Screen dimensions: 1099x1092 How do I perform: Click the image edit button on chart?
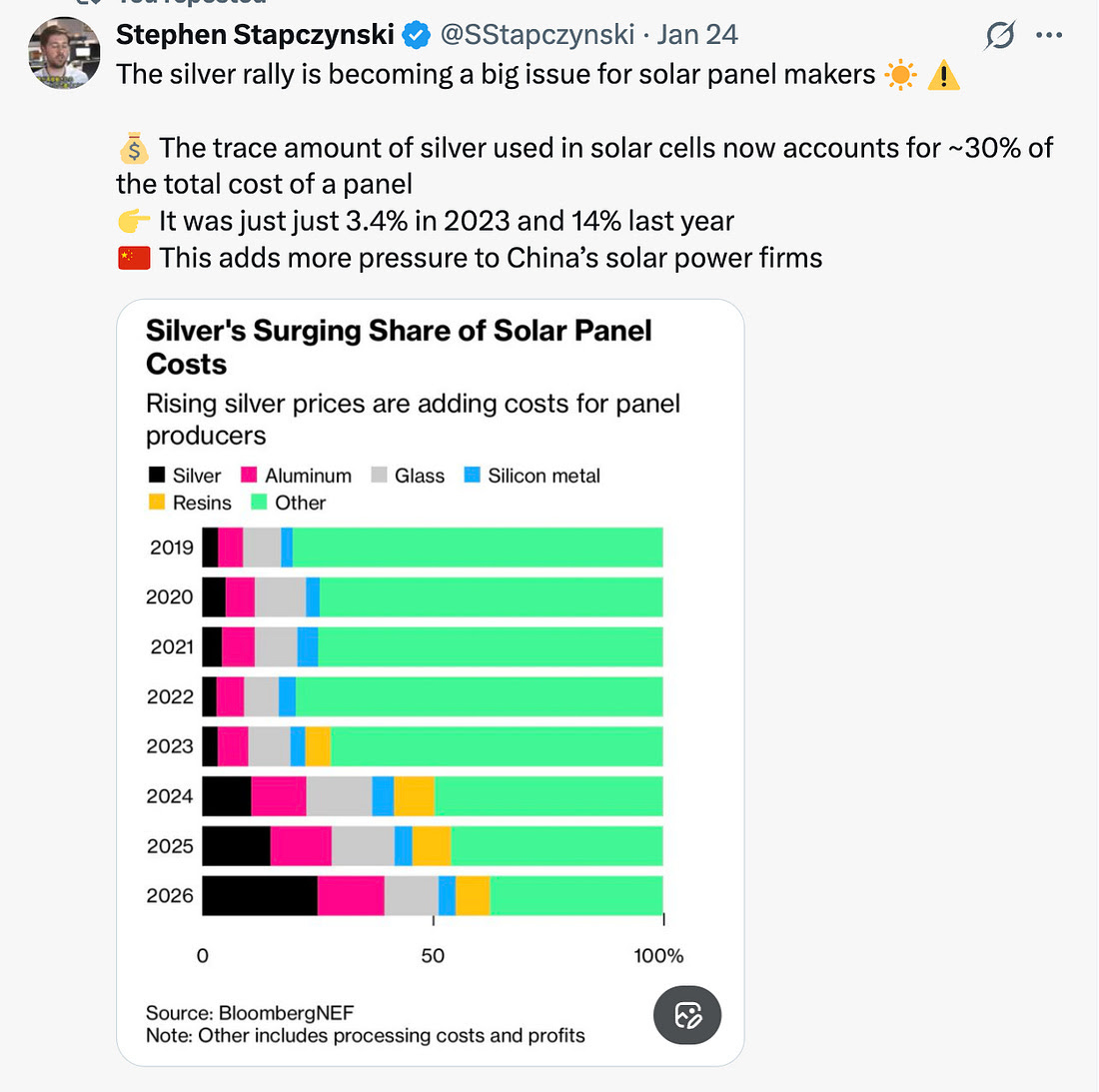click(687, 1015)
